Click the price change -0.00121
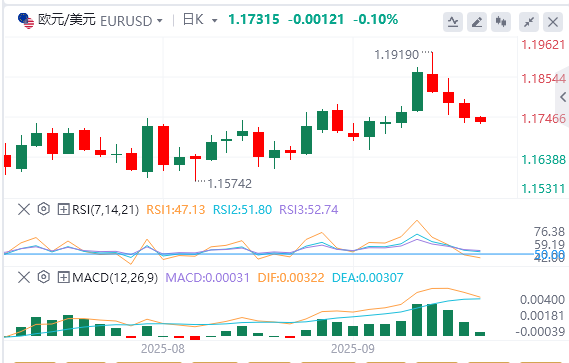 tap(316, 19)
